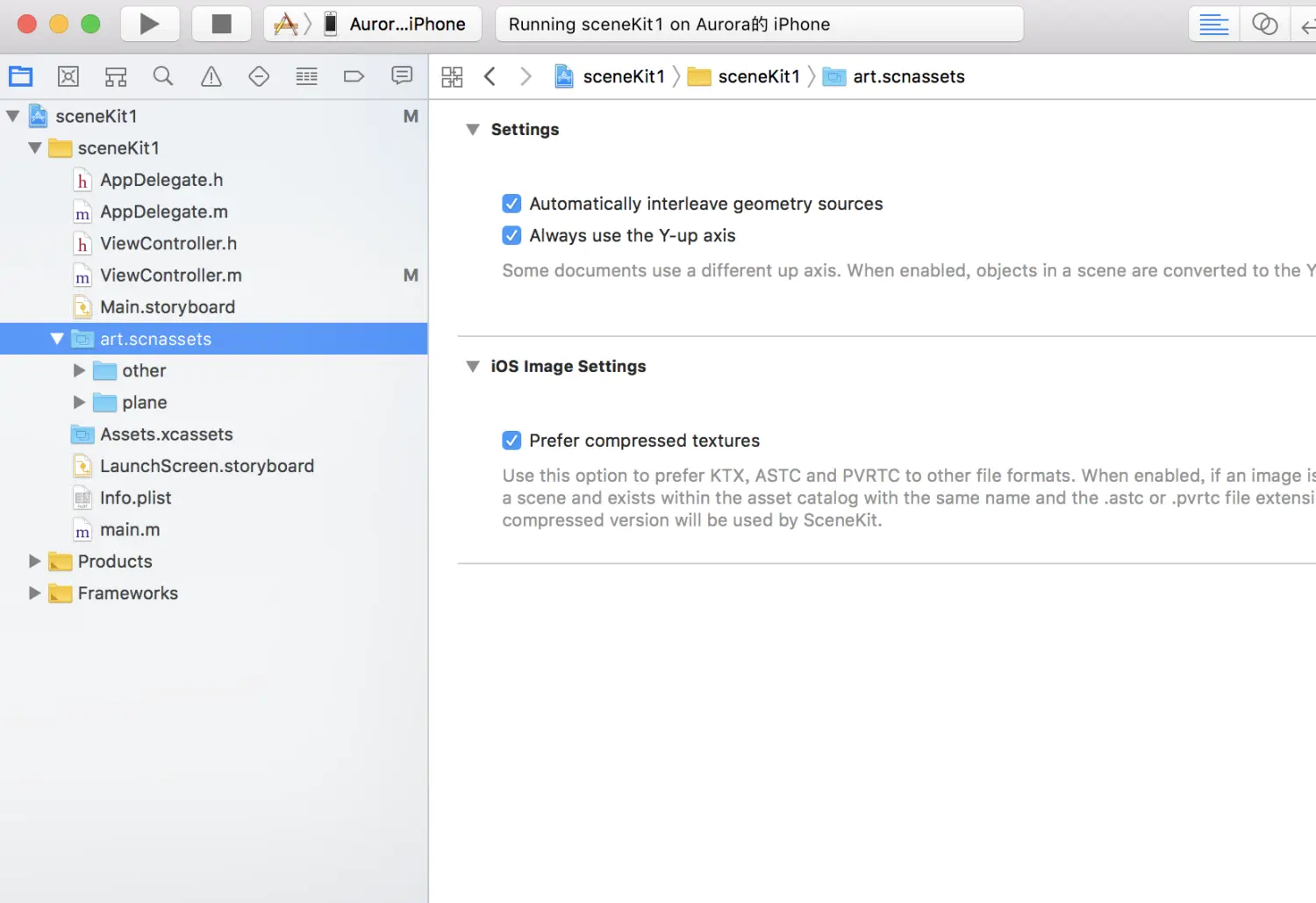
Task: Select the Frameworks group row
Action: coord(214,593)
